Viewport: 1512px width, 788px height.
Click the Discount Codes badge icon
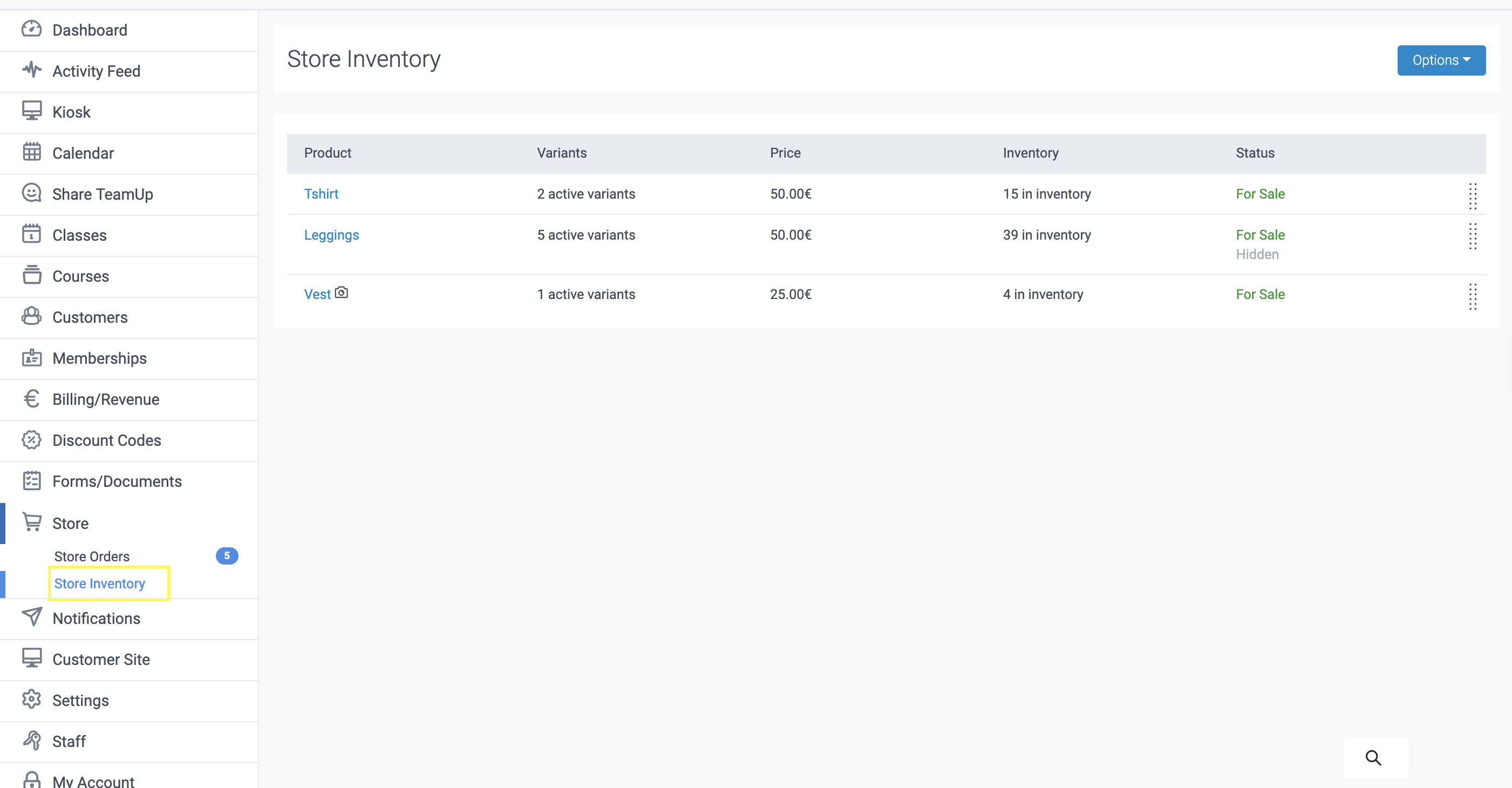point(32,440)
